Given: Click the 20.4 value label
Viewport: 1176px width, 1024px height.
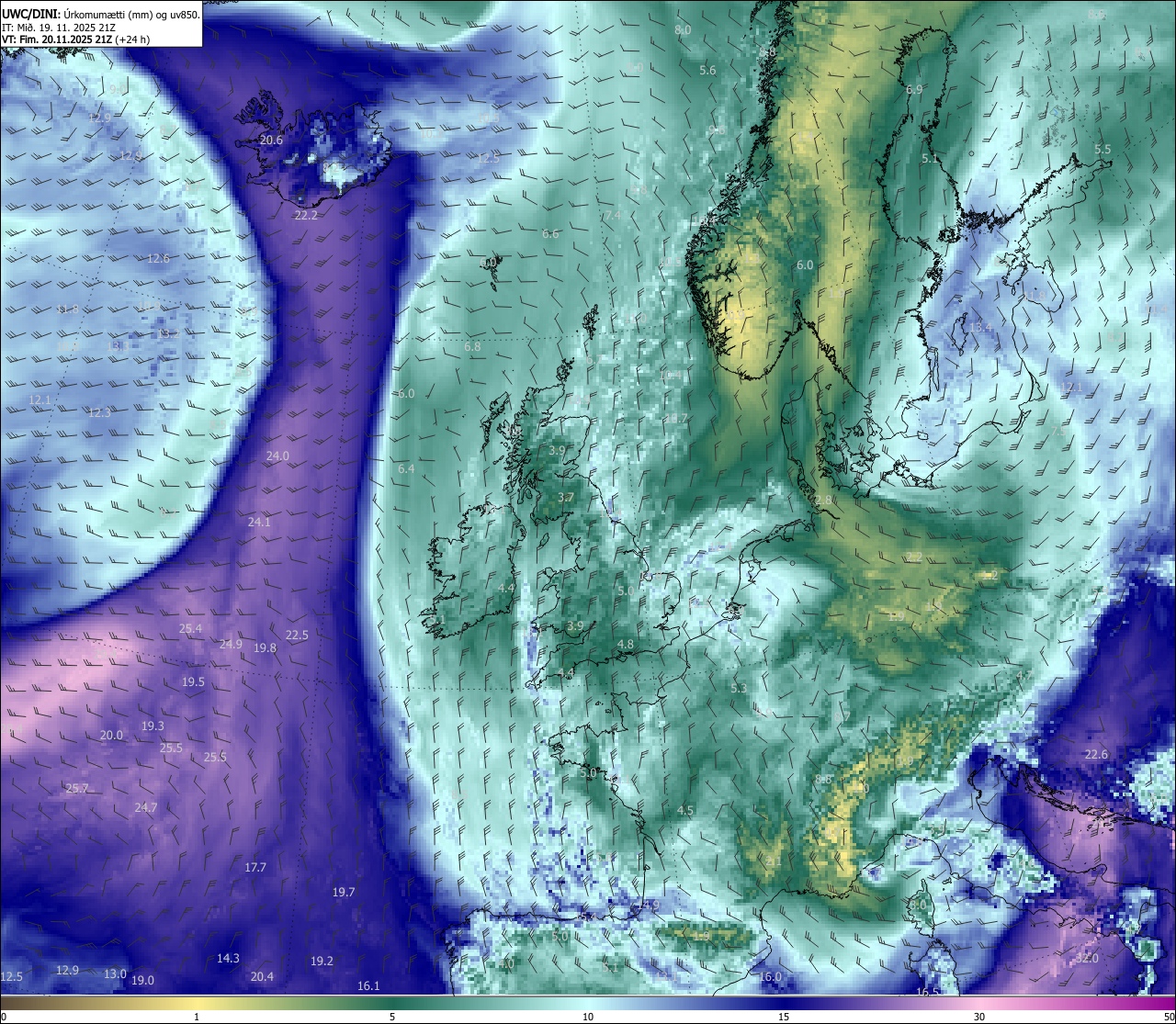Looking at the screenshot, I should click(x=262, y=976).
